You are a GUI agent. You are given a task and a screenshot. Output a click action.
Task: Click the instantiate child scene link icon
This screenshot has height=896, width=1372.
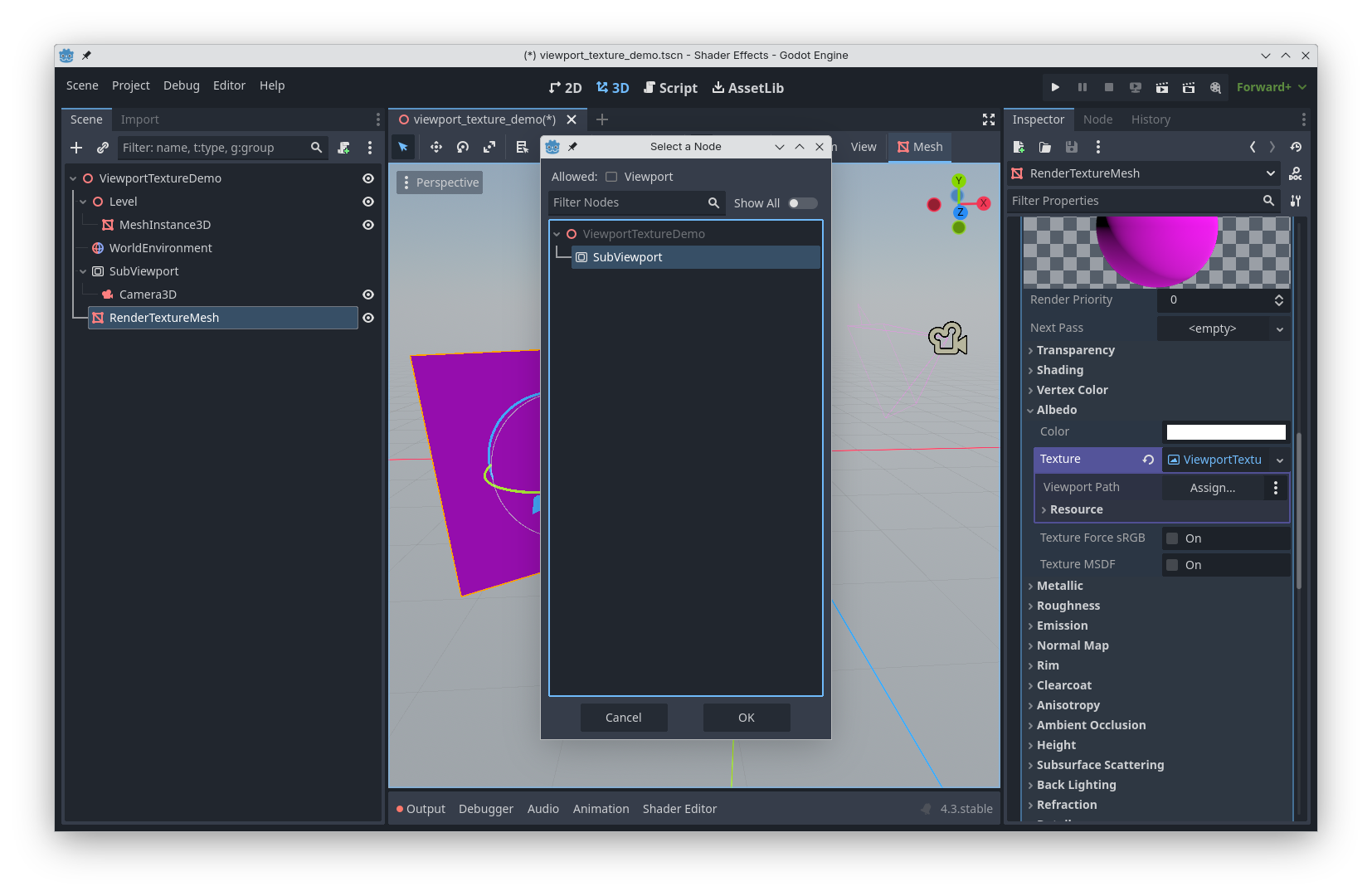pos(103,148)
